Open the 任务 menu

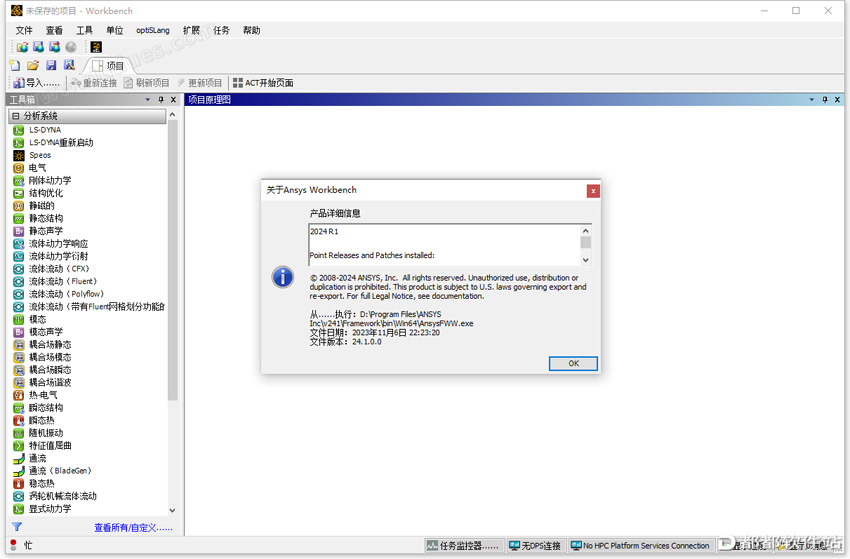221,30
